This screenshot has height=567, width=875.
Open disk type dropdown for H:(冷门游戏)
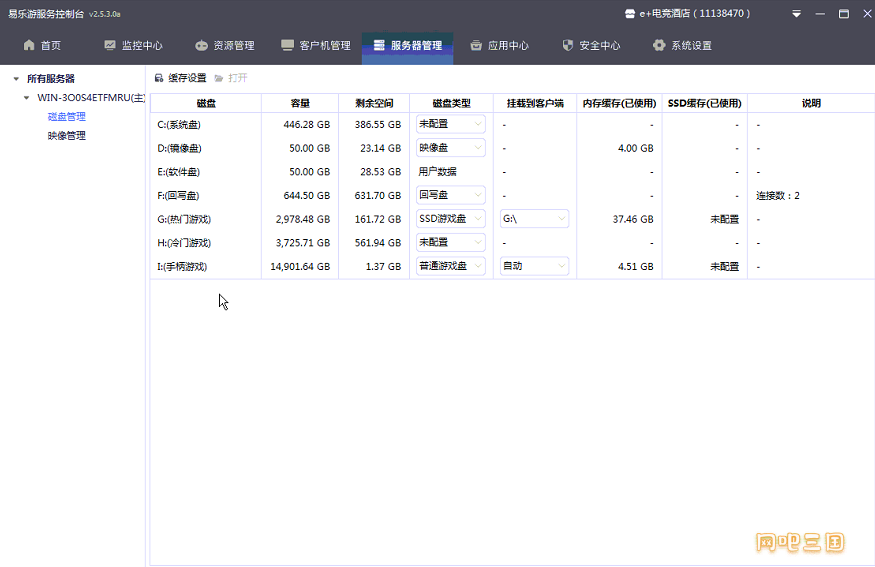(x=450, y=242)
